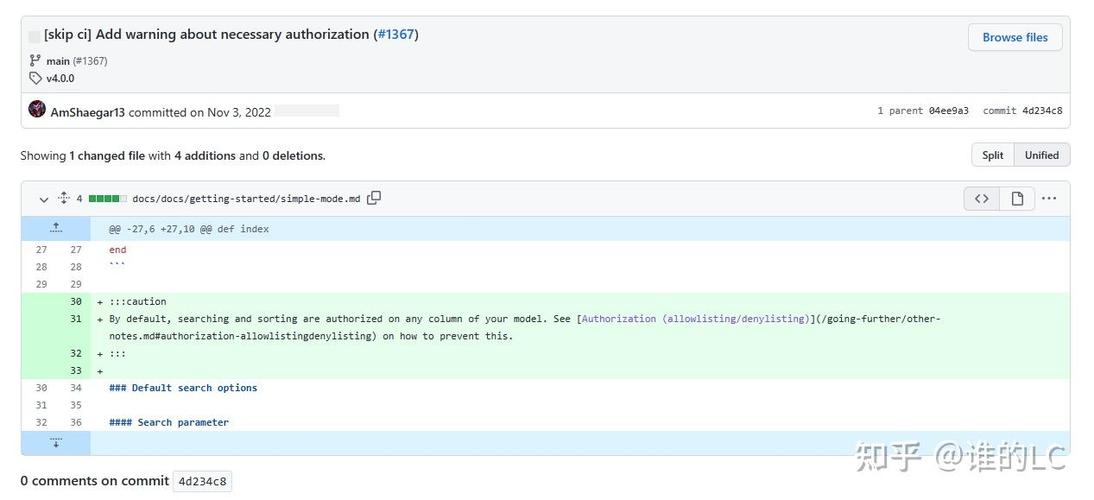Expand diff lines downward
Viewport: 1094px width, 500px height.
point(56,443)
